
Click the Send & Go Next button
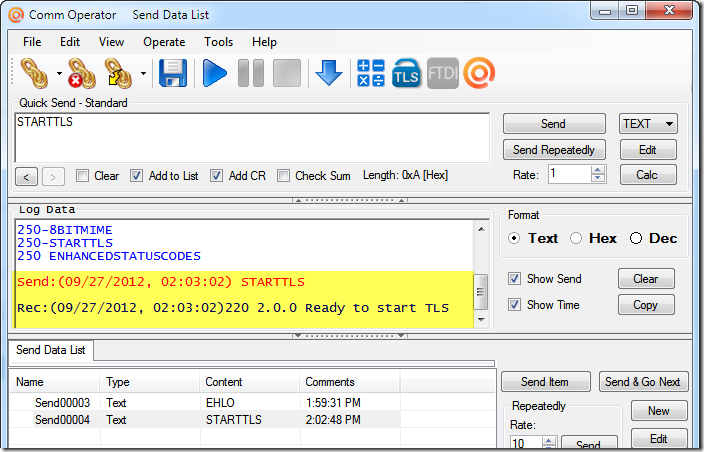coord(643,382)
